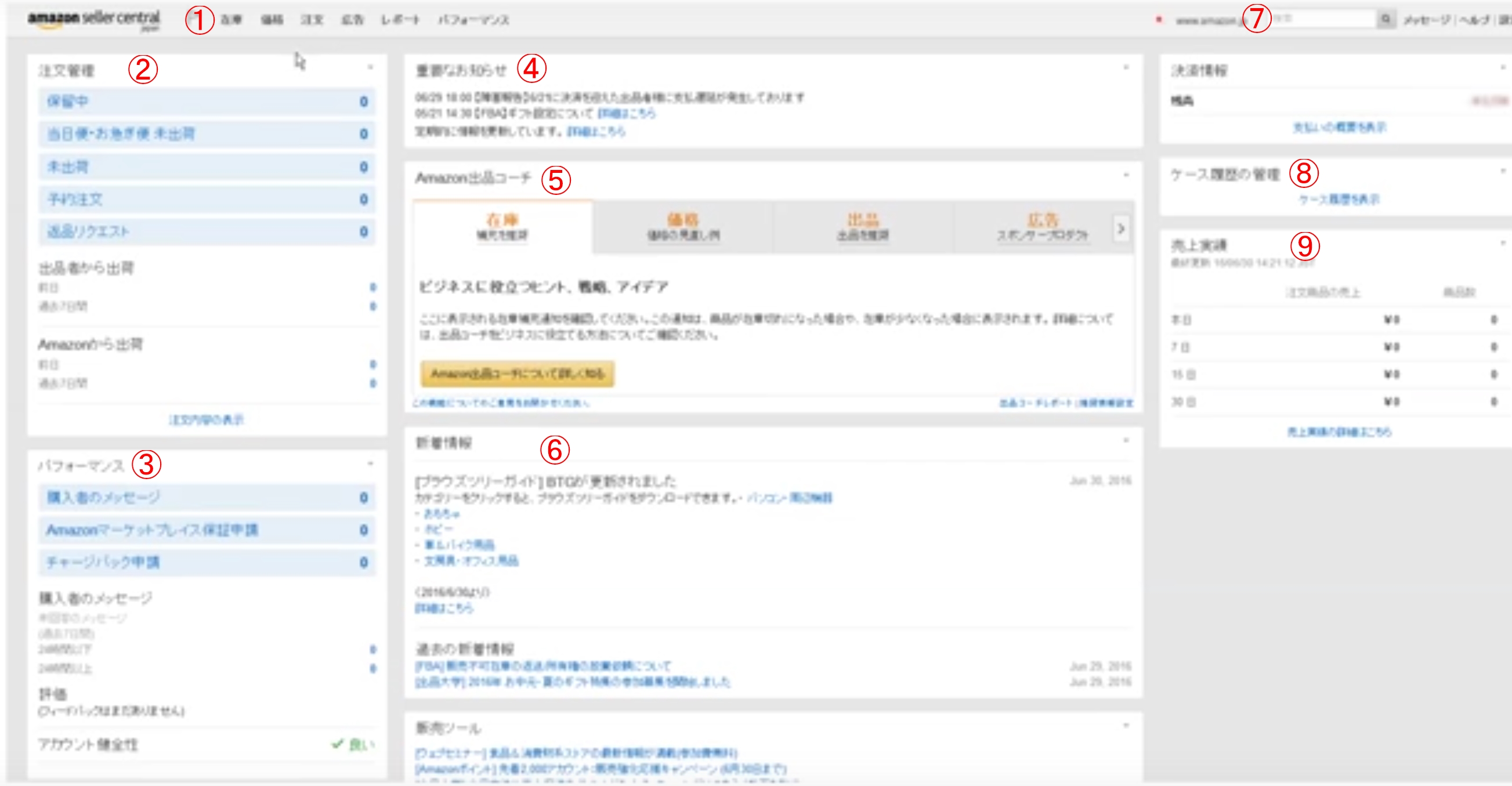Open the 価格 top navigation menu
This screenshot has width=1512, height=786.
tap(272, 20)
